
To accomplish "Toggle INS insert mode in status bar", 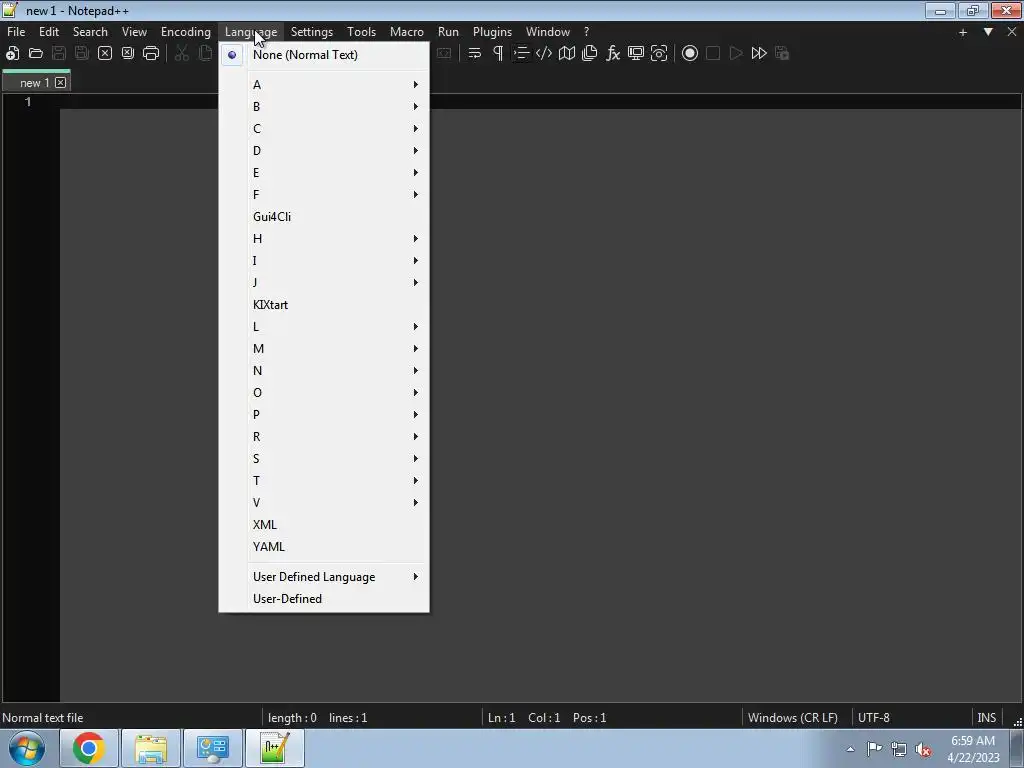I will pyautogui.click(x=986, y=718).
